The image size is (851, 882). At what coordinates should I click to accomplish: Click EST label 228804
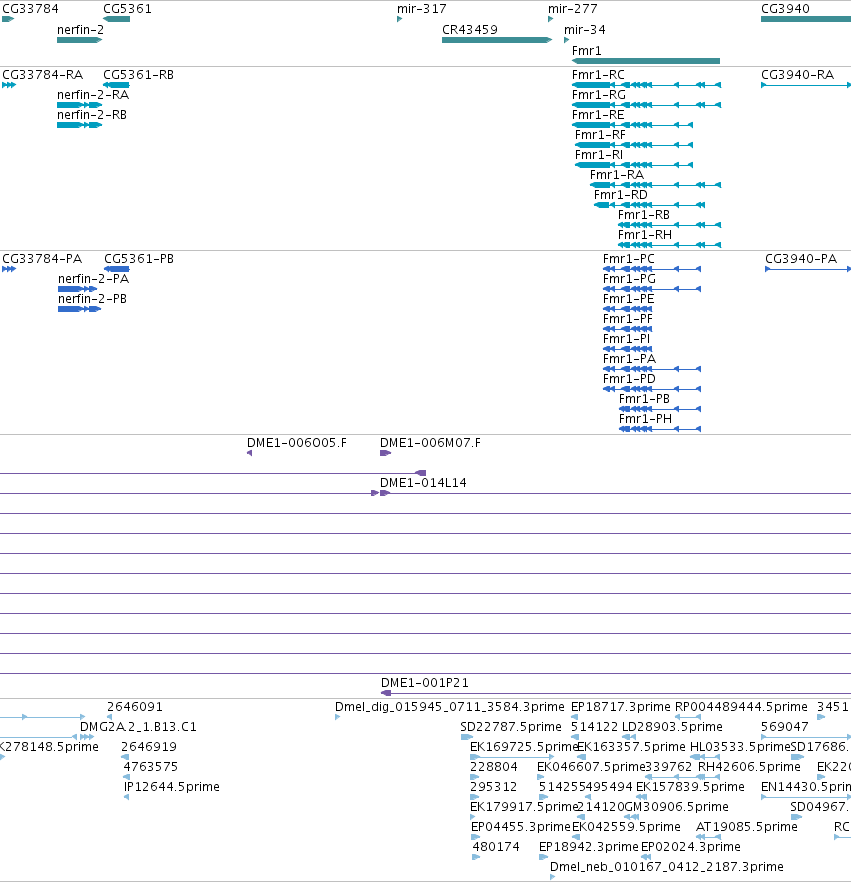pyautogui.click(x=494, y=767)
